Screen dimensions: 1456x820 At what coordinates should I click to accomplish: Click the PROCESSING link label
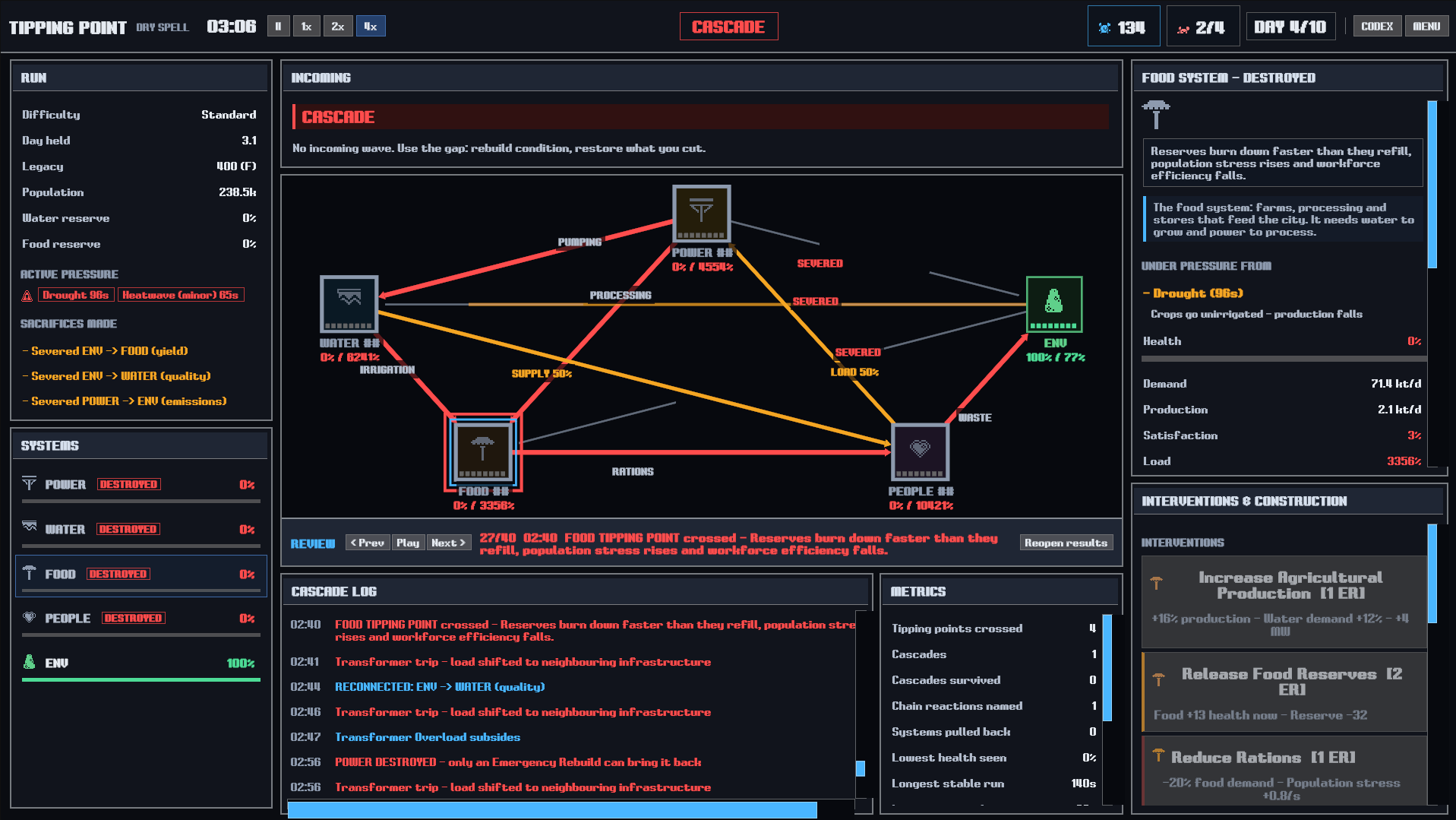coord(621,295)
